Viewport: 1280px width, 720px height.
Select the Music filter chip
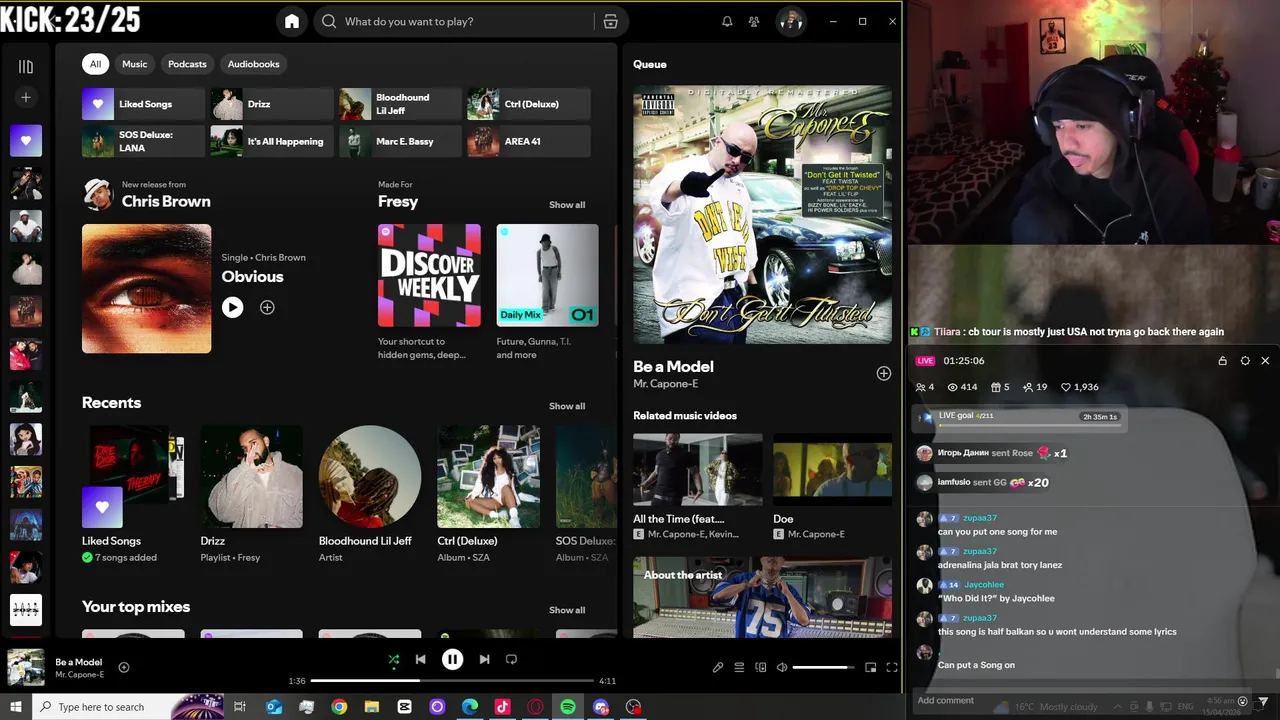coord(135,64)
